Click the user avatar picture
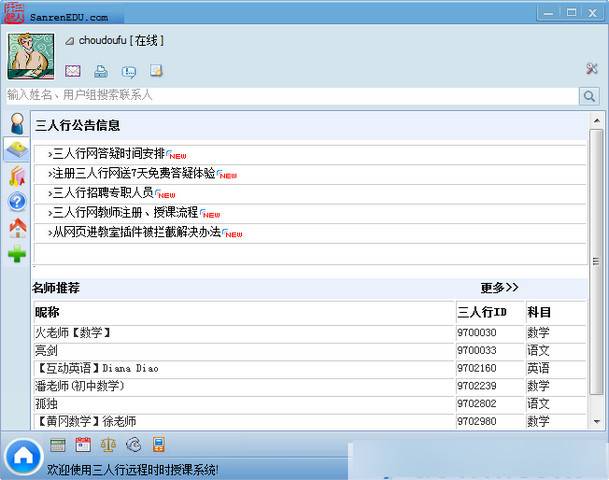 click(x=31, y=56)
